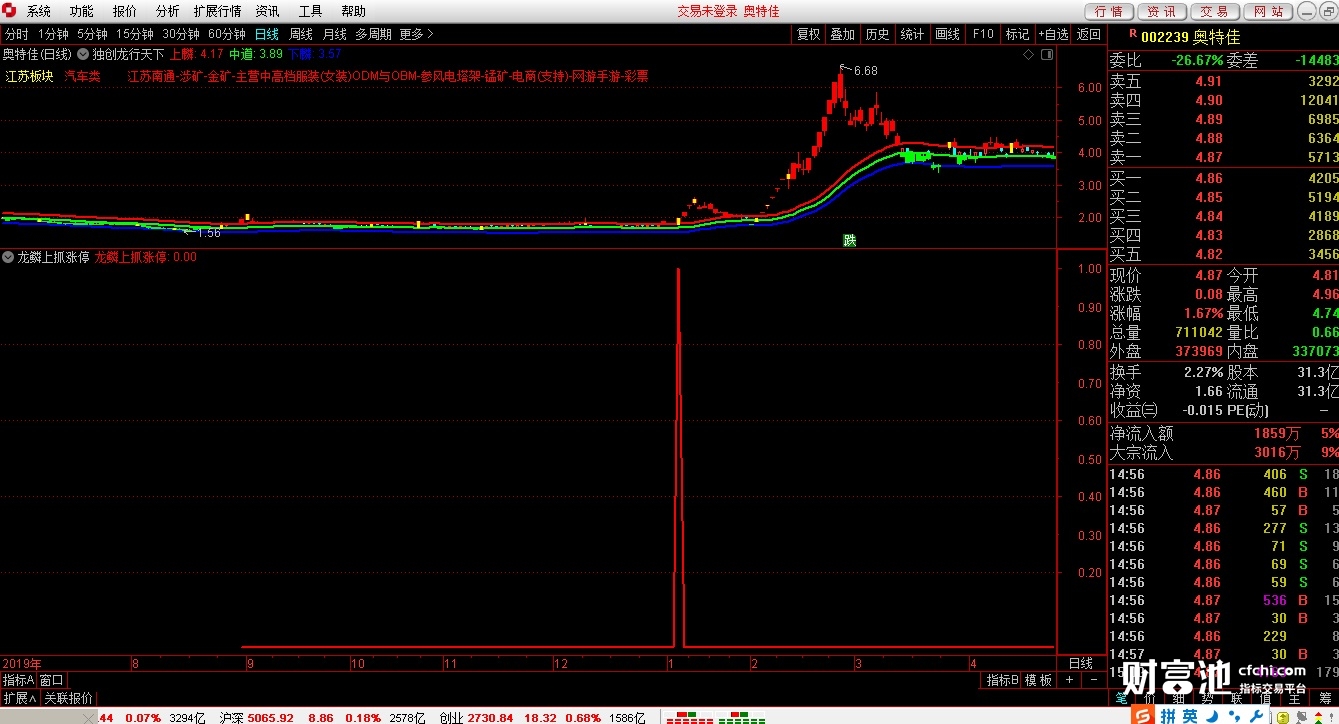This screenshot has height=724, width=1339.
Task: Select the 关联报价 tab
Action: click(68, 698)
